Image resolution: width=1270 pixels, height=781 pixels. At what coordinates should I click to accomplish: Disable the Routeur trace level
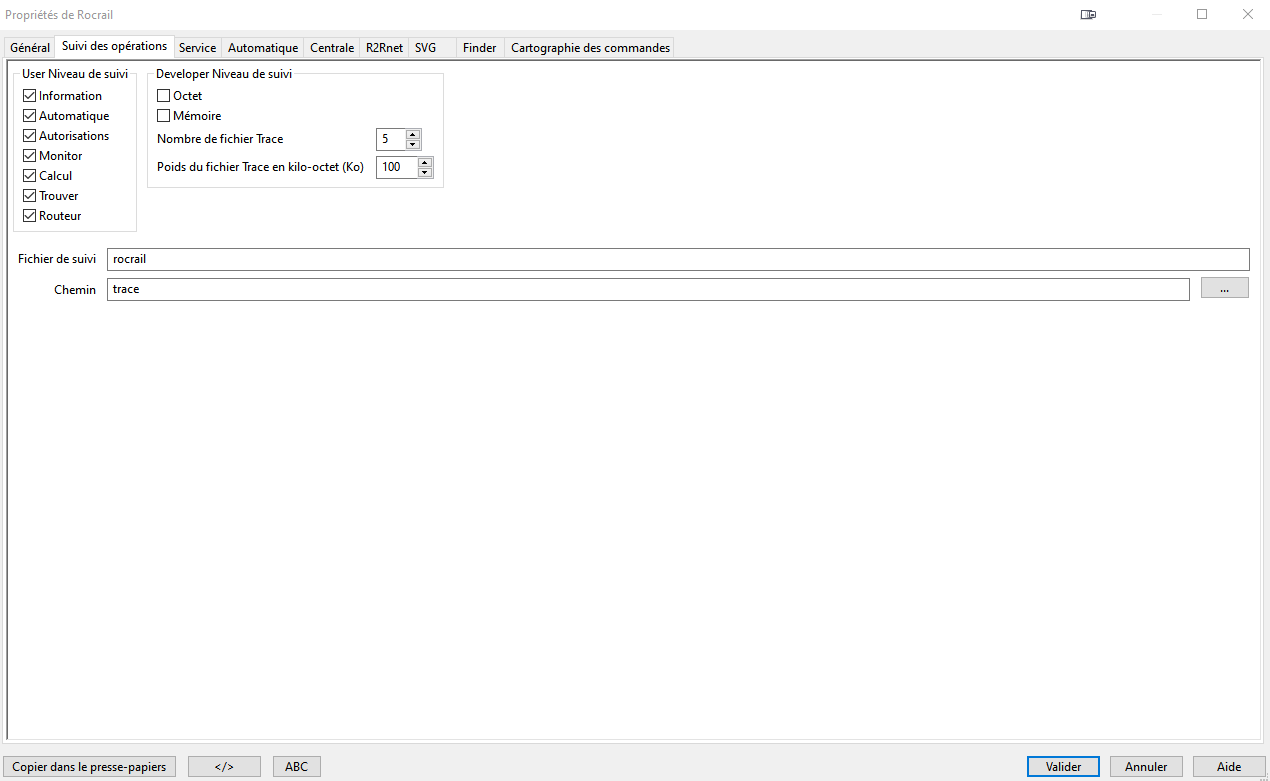29,216
